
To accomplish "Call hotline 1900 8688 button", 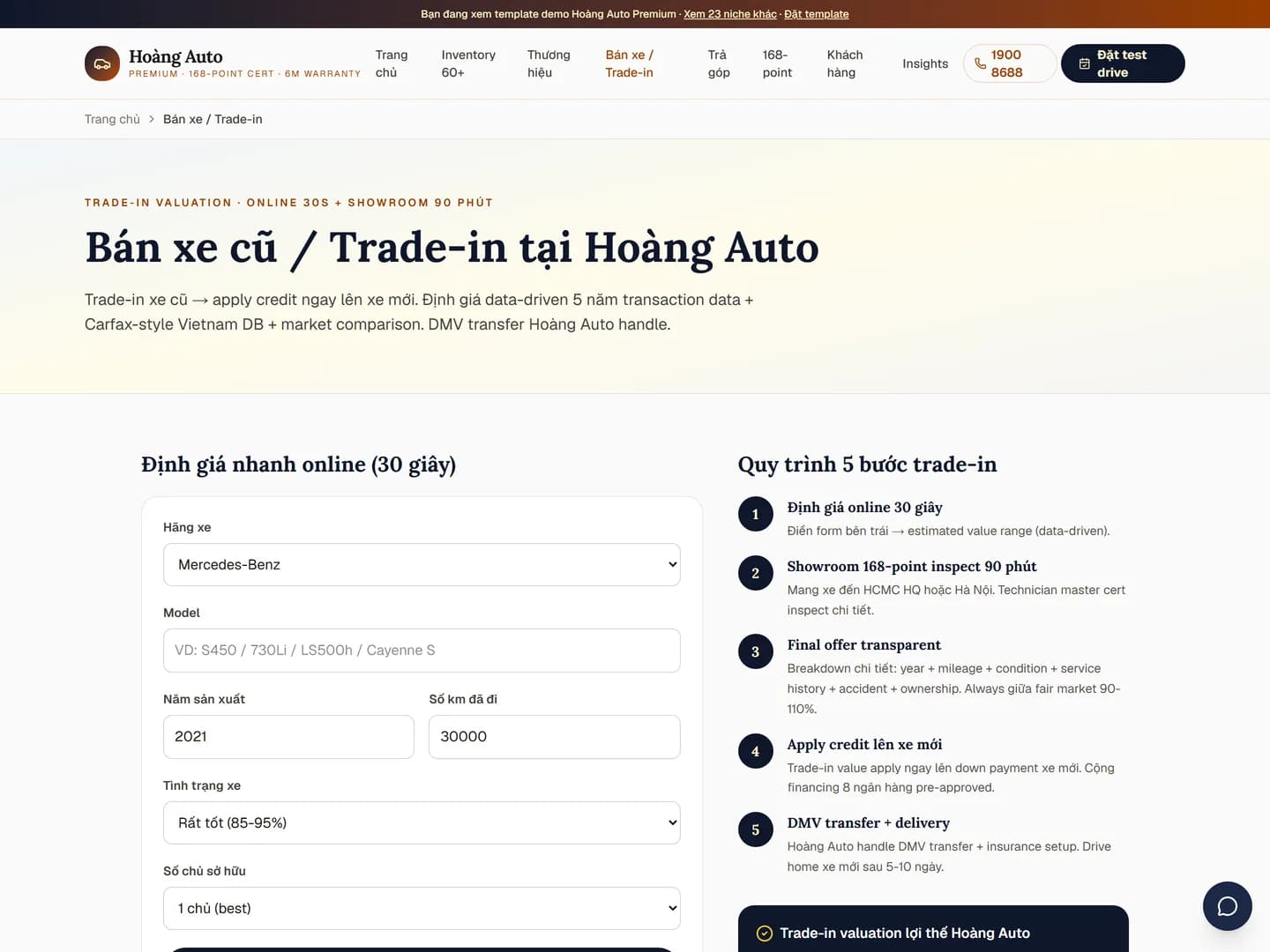I will 1010,63.
